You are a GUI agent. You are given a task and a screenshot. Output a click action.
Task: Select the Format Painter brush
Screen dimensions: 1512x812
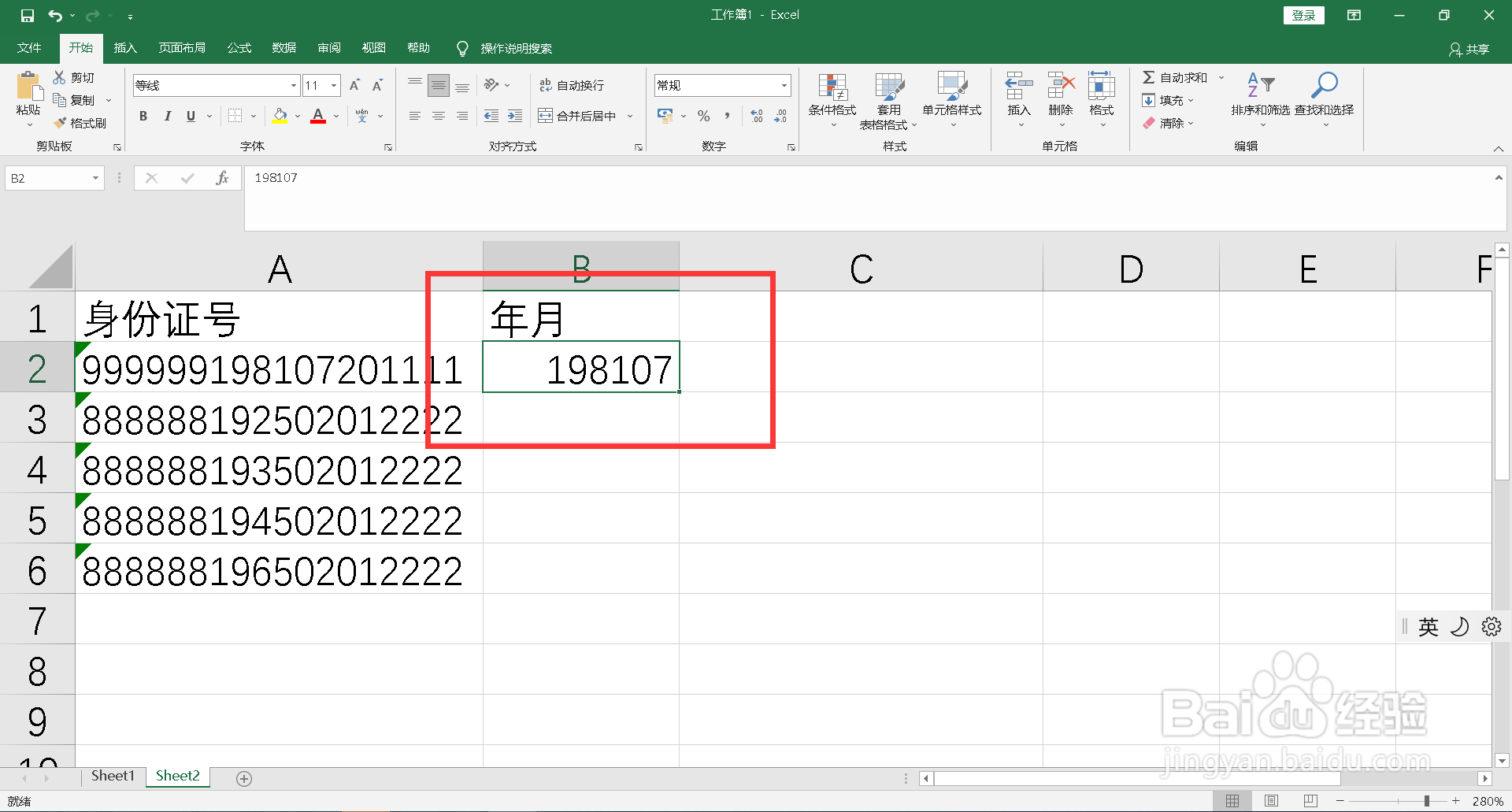tap(60, 123)
